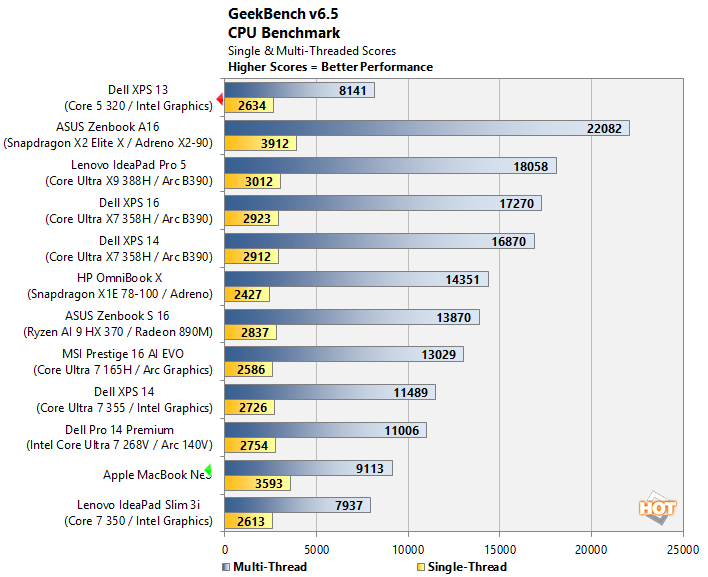Viewport: 708px width, 577px height.
Task: Select "(Snapdragon X1E 78-100 / Adreno)" text
Action: 120,294
